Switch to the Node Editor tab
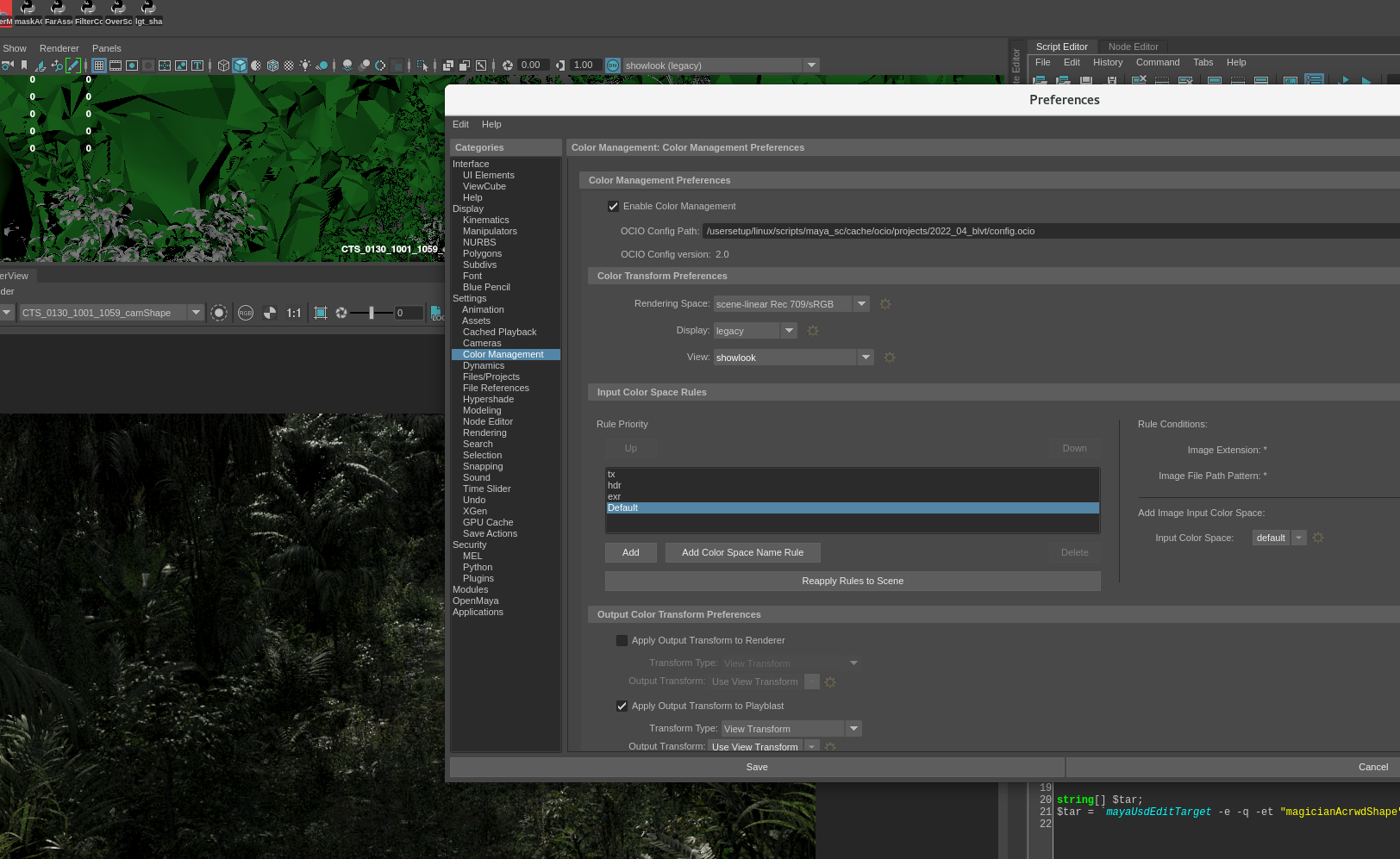The image size is (1400, 859). 1133,46
